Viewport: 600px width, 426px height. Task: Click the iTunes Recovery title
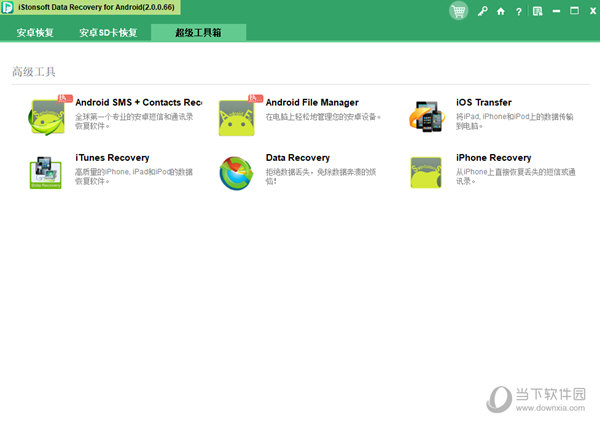pos(112,158)
